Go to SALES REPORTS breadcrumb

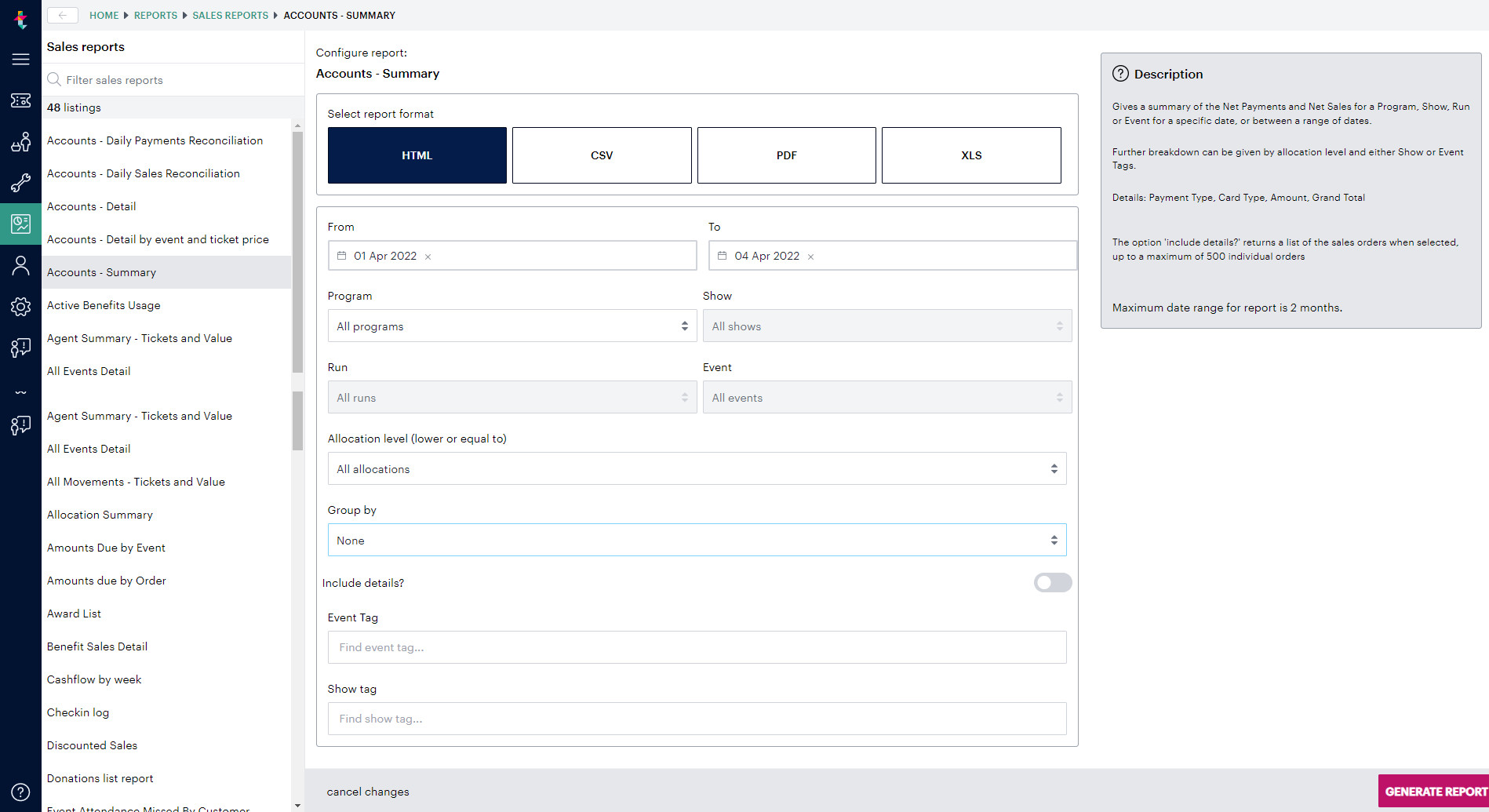click(x=230, y=15)
